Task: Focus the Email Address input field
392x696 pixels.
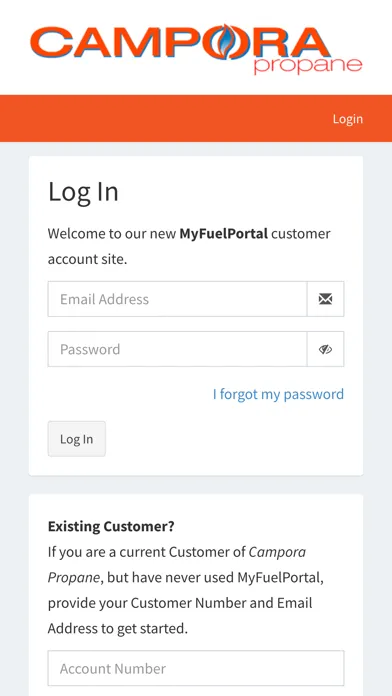Action: click(x=178, y=299)
